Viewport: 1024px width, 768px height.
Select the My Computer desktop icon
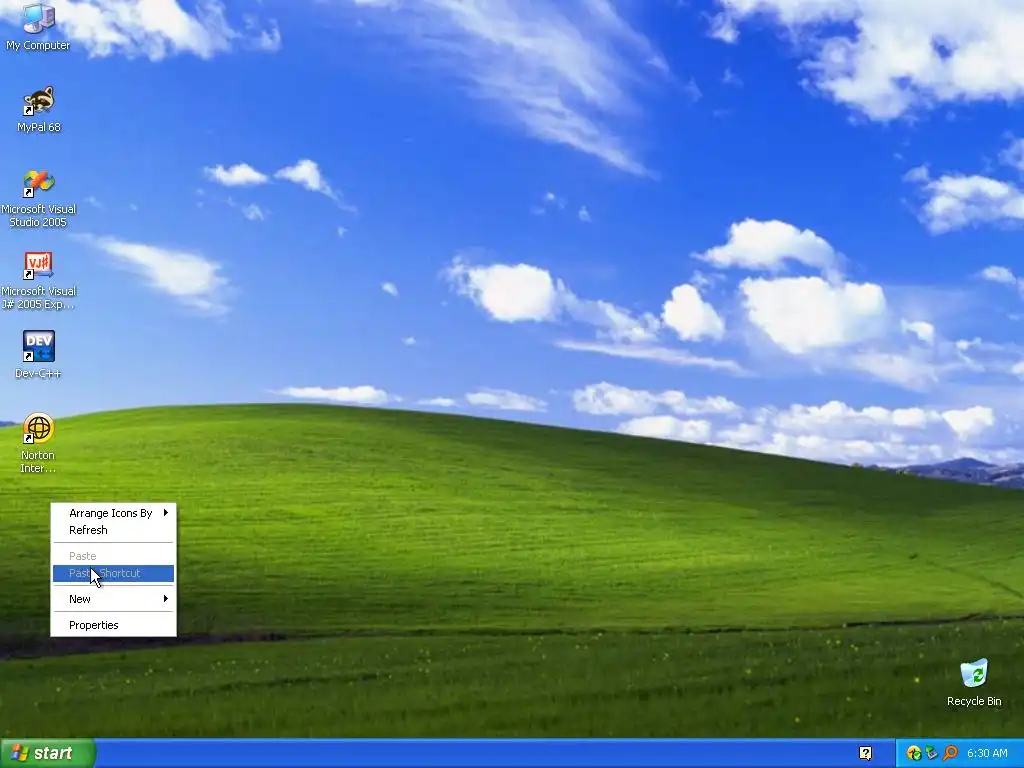click(38, 26)
